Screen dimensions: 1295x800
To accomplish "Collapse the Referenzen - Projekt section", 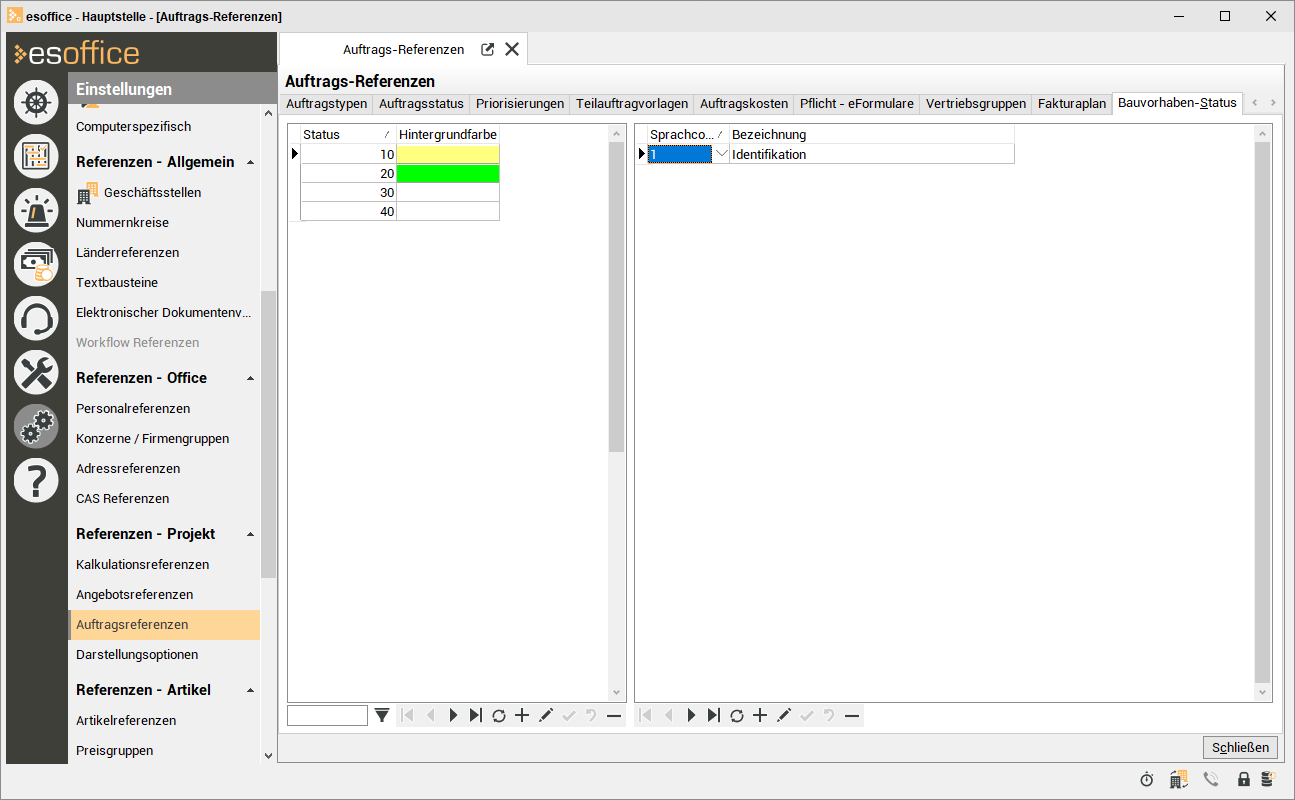I will pos(250,534).
